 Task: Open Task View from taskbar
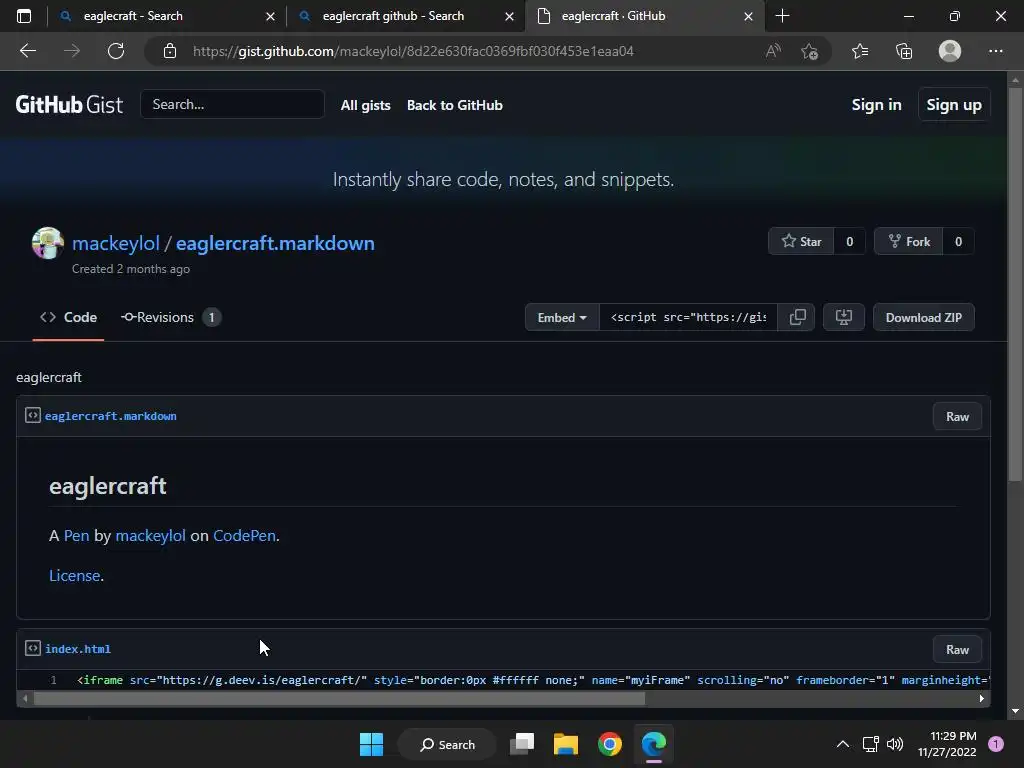[522, 744]
